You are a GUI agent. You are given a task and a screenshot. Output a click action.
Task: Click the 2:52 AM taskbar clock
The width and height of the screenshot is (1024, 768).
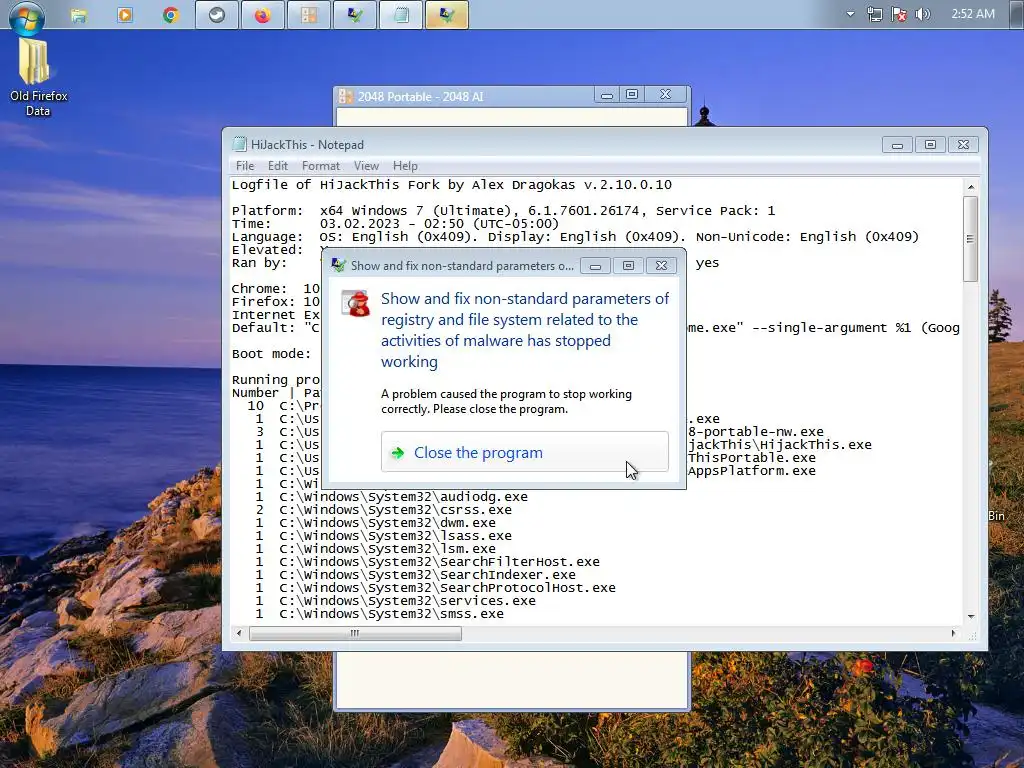973,14
